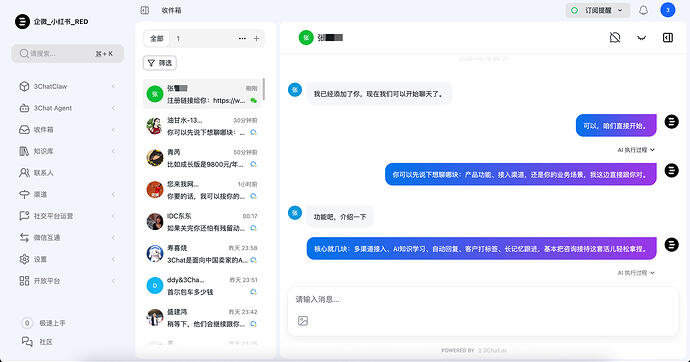The width and height of the screenshot is (690, 362).
Task: Open the notification bell
Action: [x=643, y=10]
